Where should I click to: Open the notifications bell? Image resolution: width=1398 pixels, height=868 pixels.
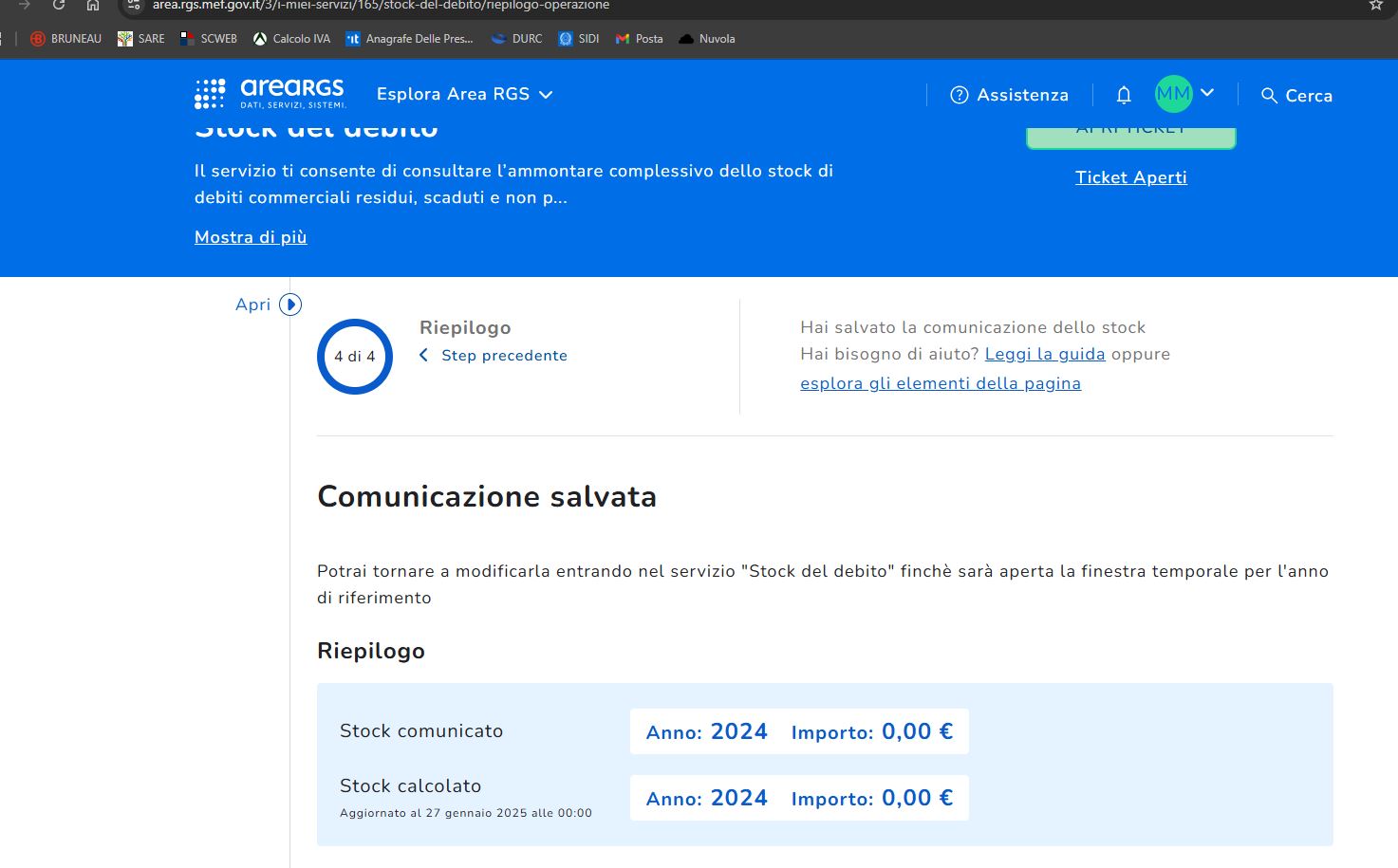[1124, 95]
